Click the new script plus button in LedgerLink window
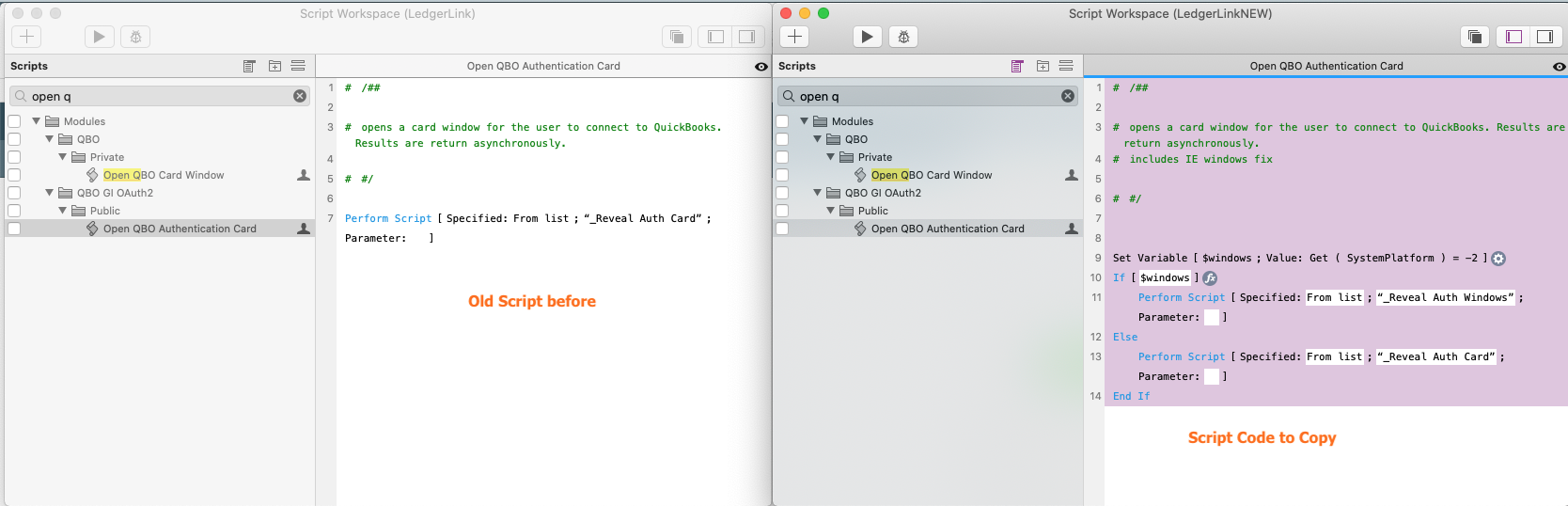The image size is (1568, 506). [26, 37]
